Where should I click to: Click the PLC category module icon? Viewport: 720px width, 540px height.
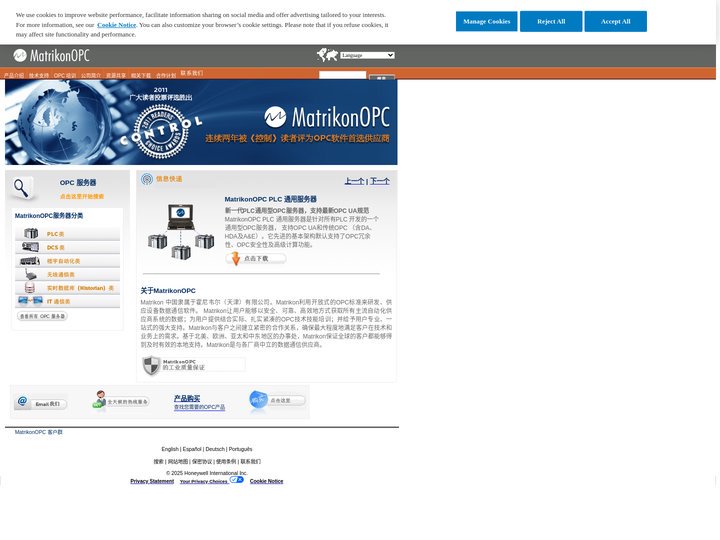coord(31,234)
